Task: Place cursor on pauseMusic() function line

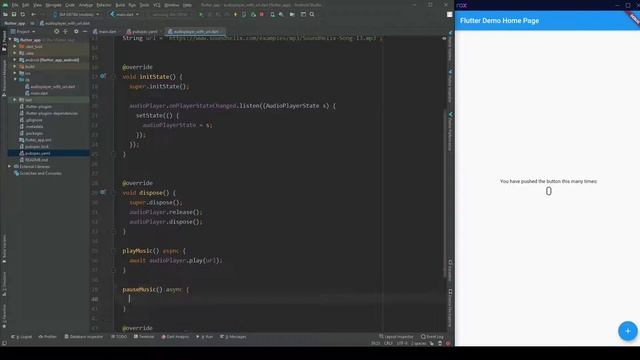Action: pos(156,289)
